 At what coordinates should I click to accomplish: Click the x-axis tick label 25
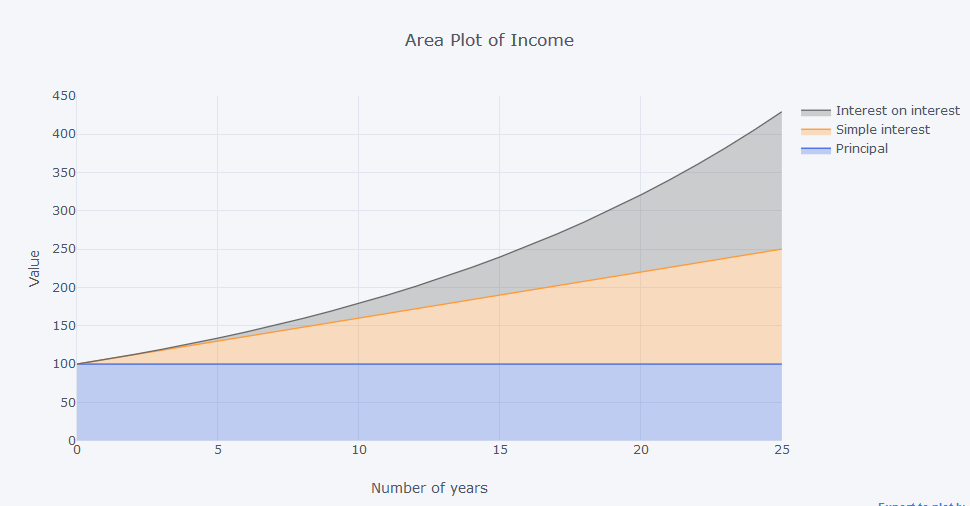(x=782, y=450)
